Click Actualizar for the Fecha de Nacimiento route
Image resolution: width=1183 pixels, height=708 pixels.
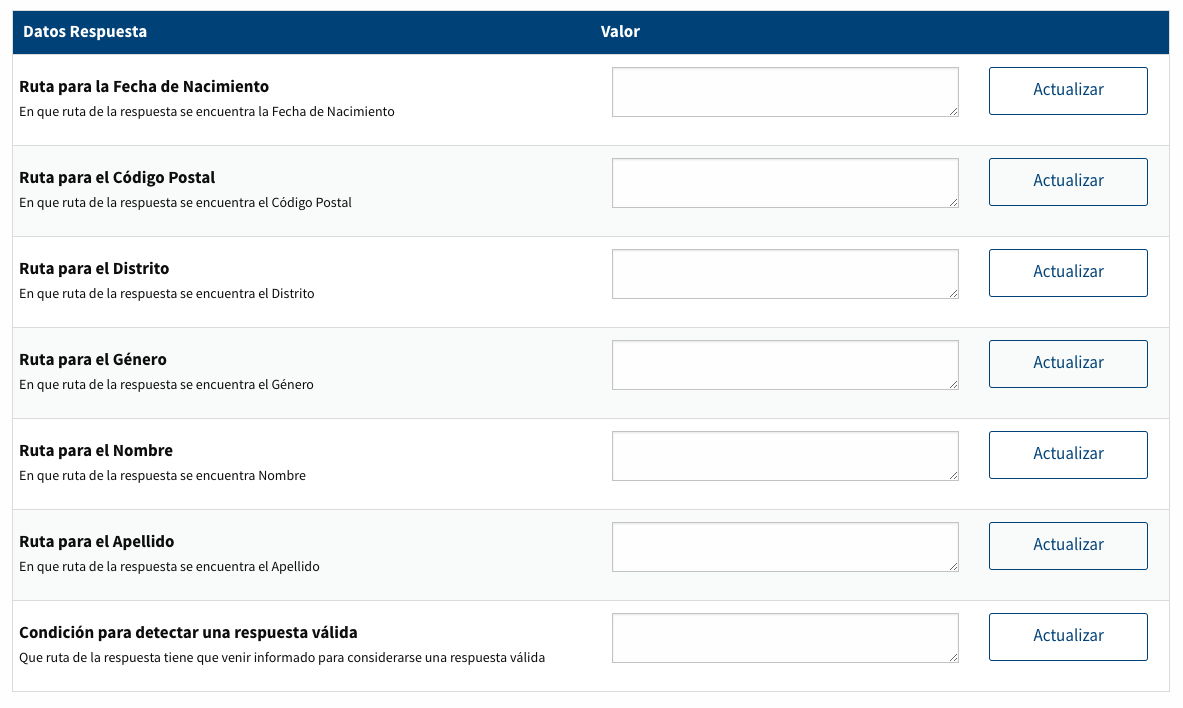point(1068,90)
